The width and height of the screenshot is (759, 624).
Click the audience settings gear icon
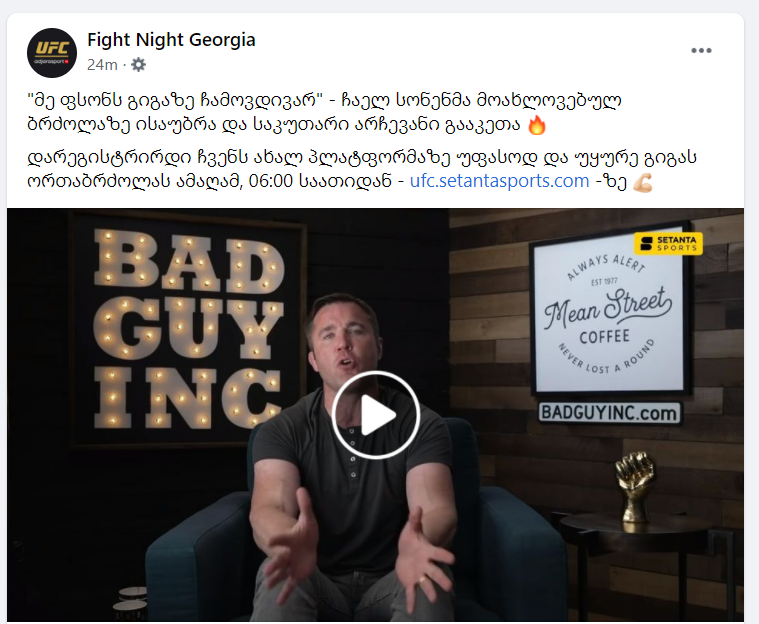tap(138, 64)
